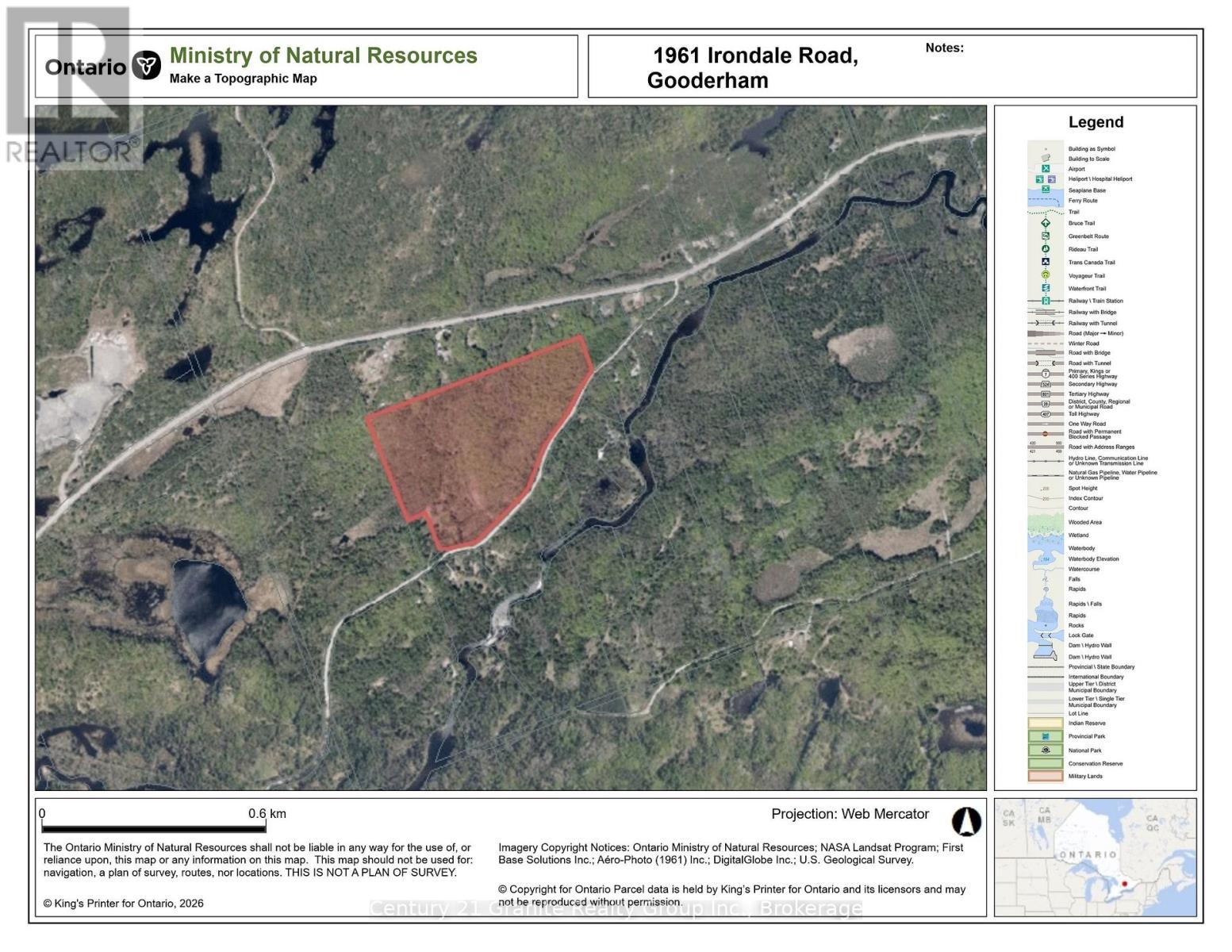
Task: Click the Primary Highway shield symbol
Action: tap(1046, 374)
